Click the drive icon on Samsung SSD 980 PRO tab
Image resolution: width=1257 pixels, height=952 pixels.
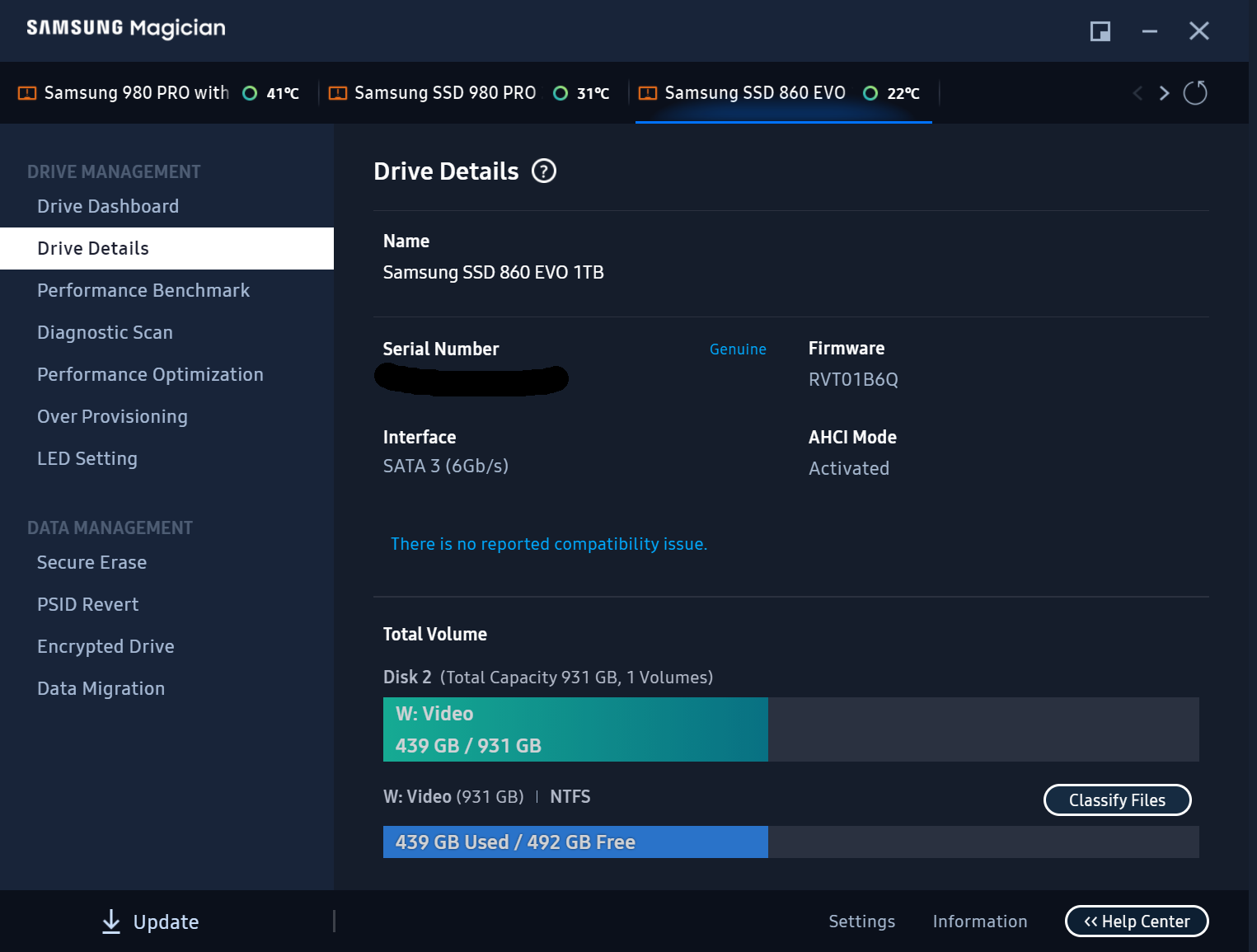[338, 93]
